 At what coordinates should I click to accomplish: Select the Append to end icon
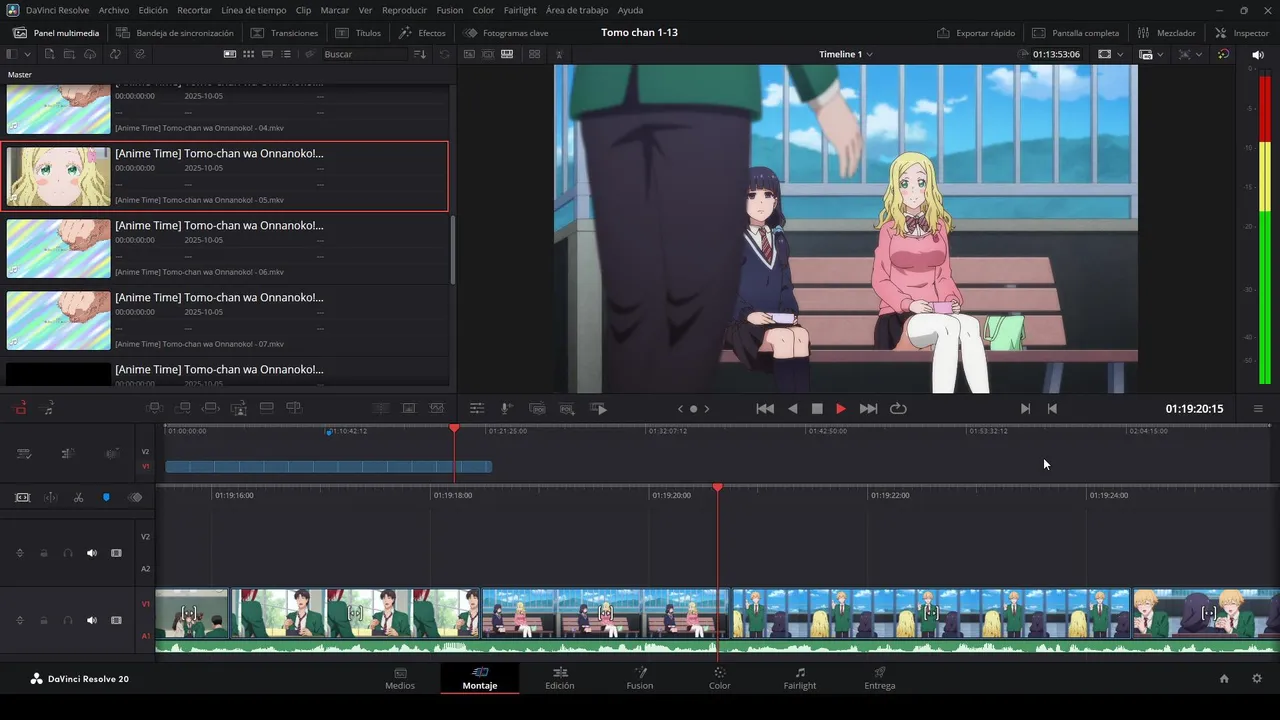coord(183,408)
